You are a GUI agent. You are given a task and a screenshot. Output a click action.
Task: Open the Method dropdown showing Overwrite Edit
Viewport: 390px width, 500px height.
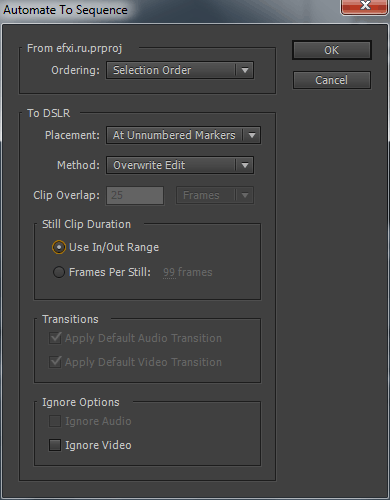180,165
